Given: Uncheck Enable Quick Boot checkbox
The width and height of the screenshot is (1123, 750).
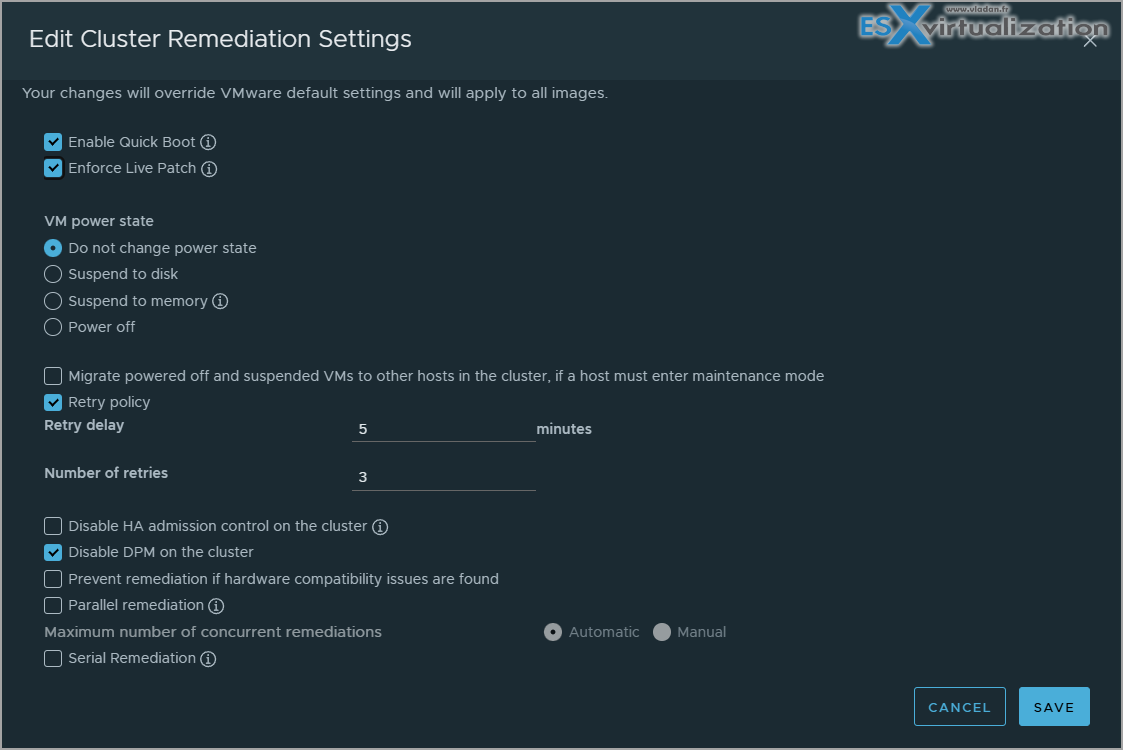Looking at the screenshot, I should (x=53, y=142).
